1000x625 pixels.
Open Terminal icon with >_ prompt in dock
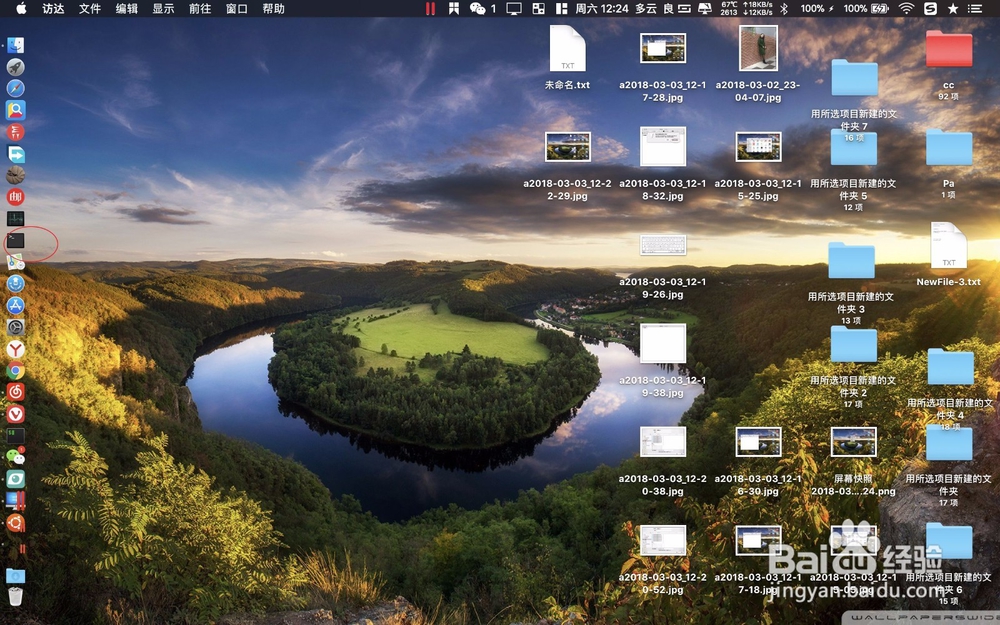coord(15,240)
